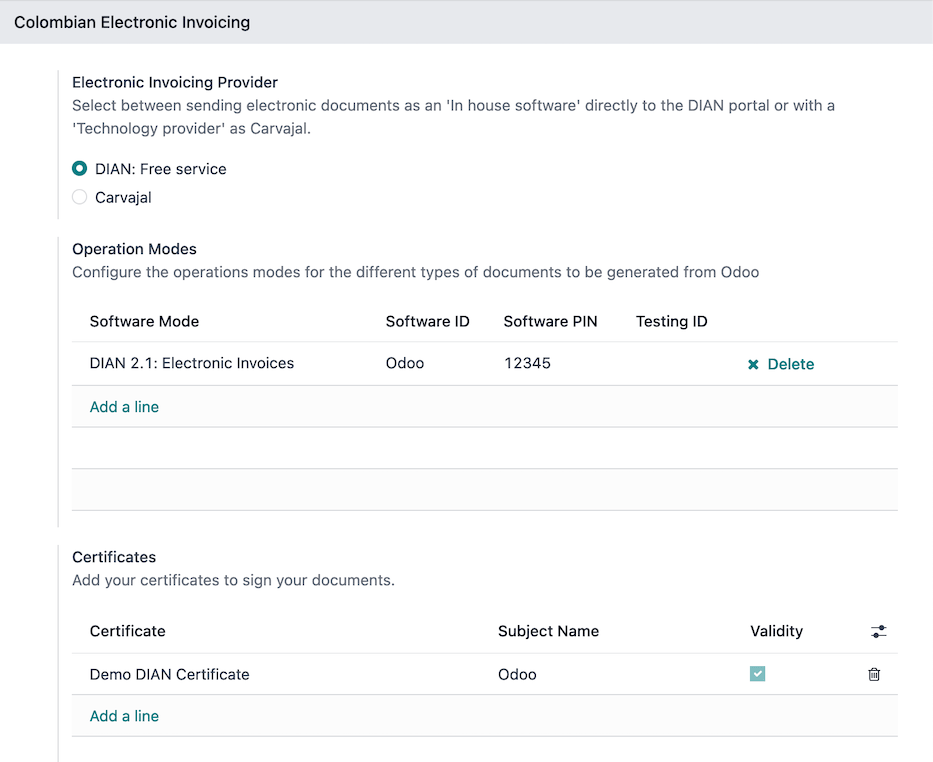Edit the Software PIN field showing 12345

[527, 363]
